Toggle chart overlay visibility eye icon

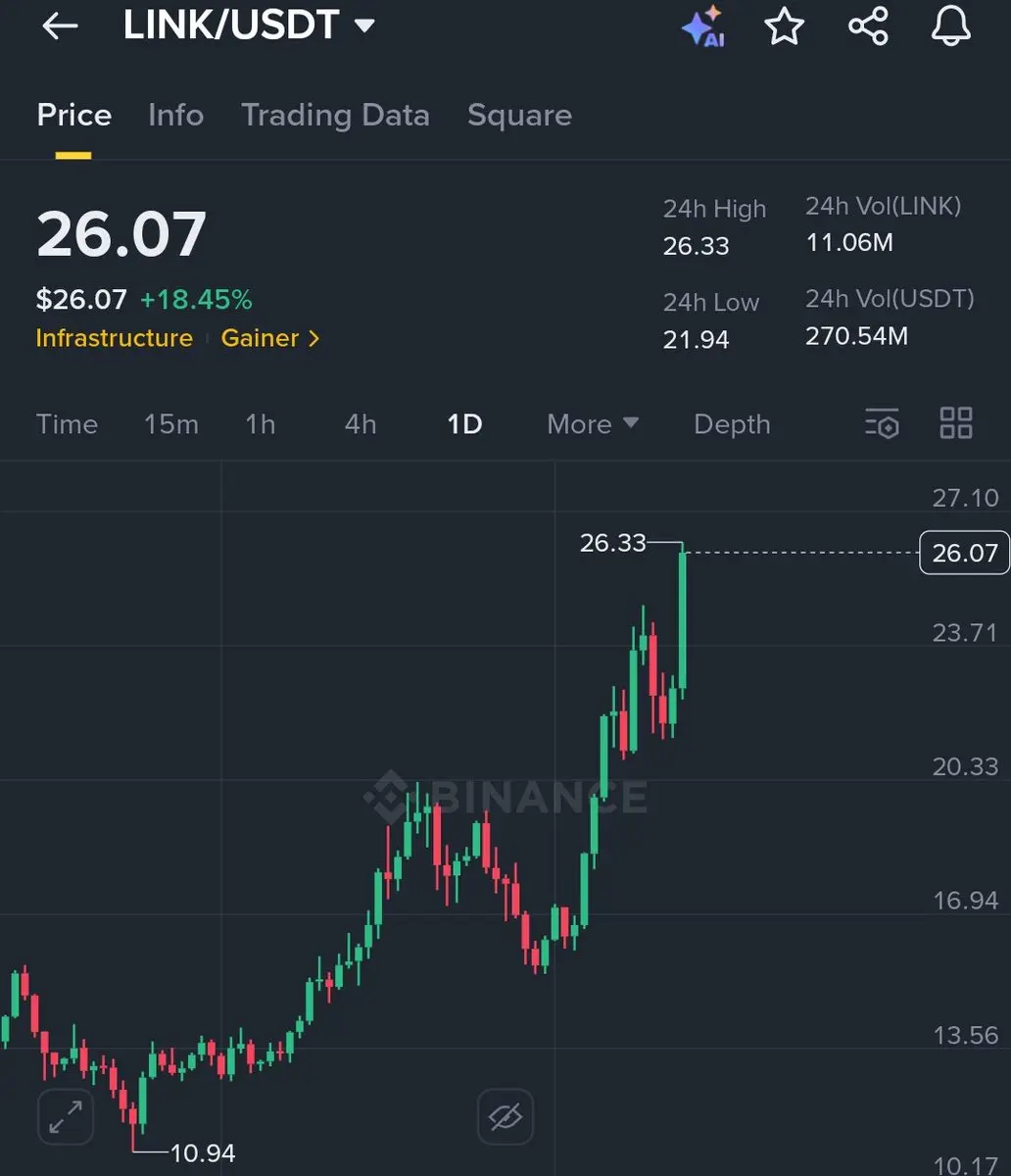pyautogui.click(x=505, y=1116)
